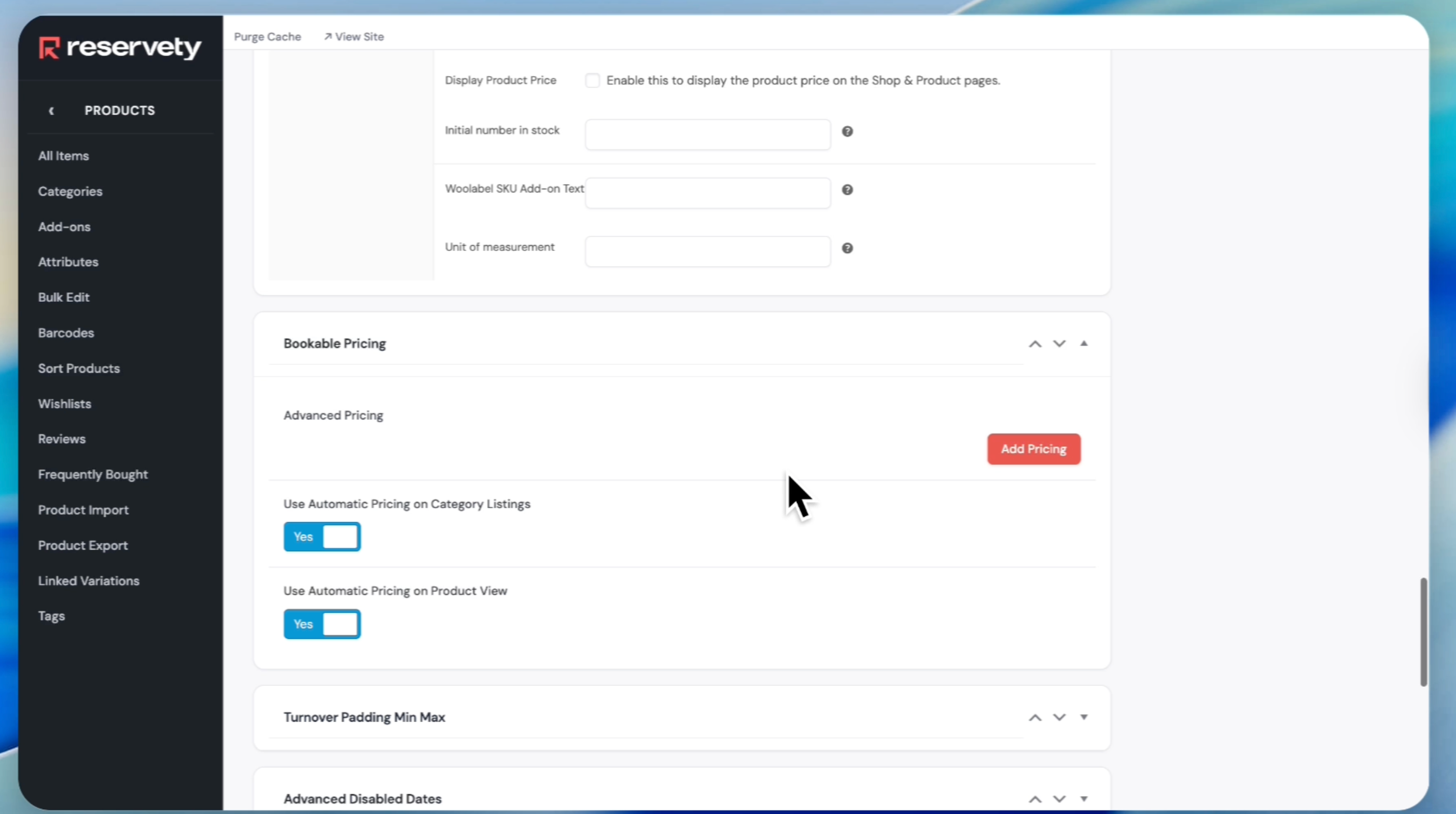The width and height of the screenshot is (1456, 814).
Task: Move Turnover Padding Min Max panel up
Action: tap(1035, 718)
